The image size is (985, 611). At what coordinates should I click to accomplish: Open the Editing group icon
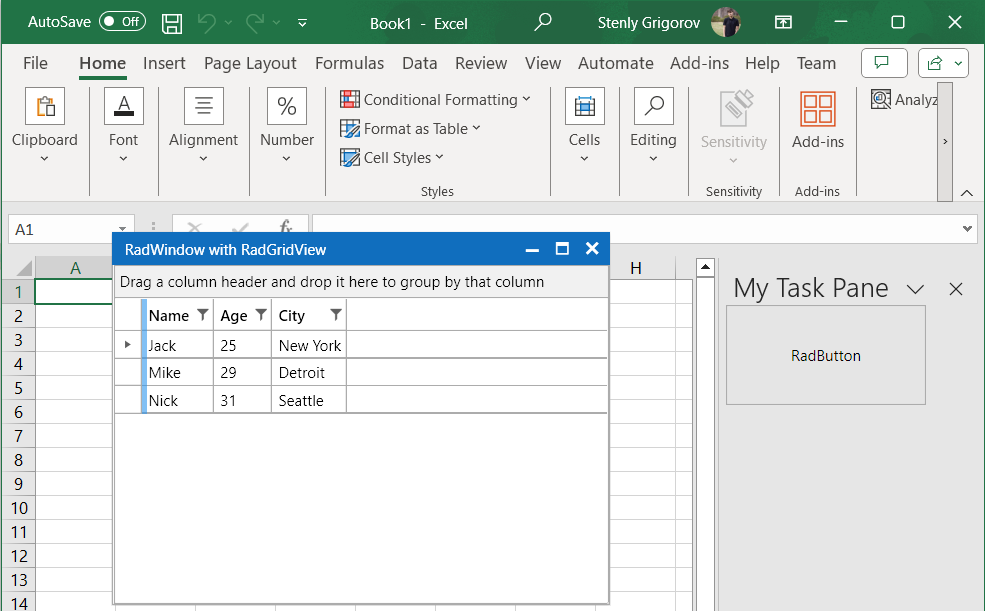pos(653,105)
